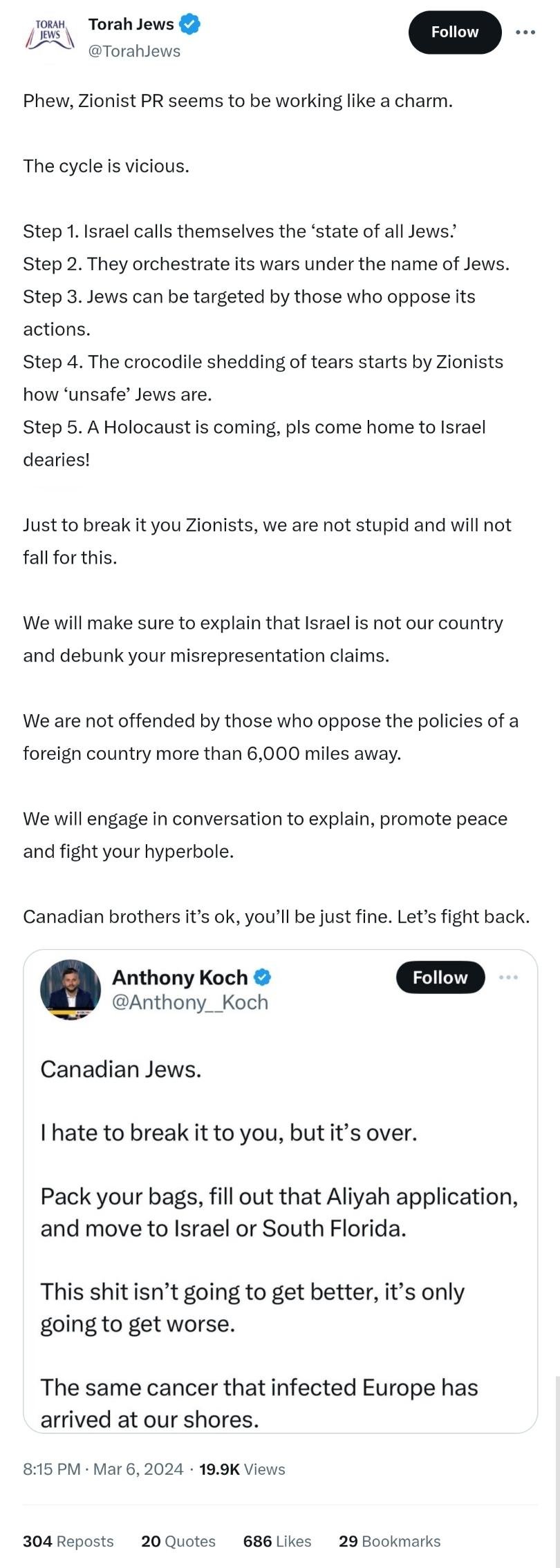Click the 8:15 PM Mar 6, 2024 timestamp
The width and height of the screenshot is (560, 1568).
click(x=103, y=1469)
